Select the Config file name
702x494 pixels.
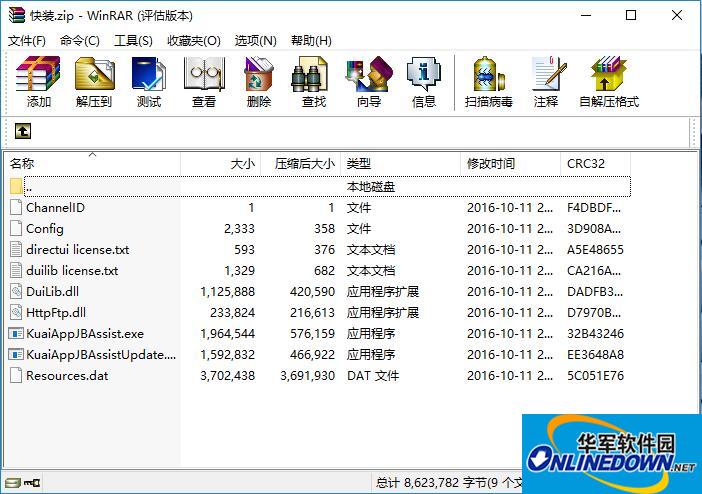[x=44, y=229]
